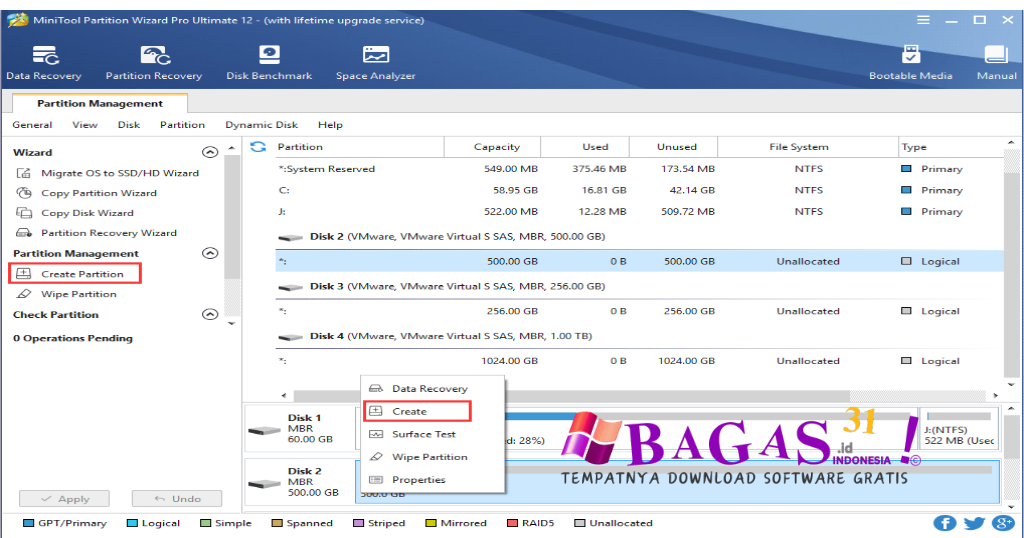Select the C: partition row

(x=639, y=190)
